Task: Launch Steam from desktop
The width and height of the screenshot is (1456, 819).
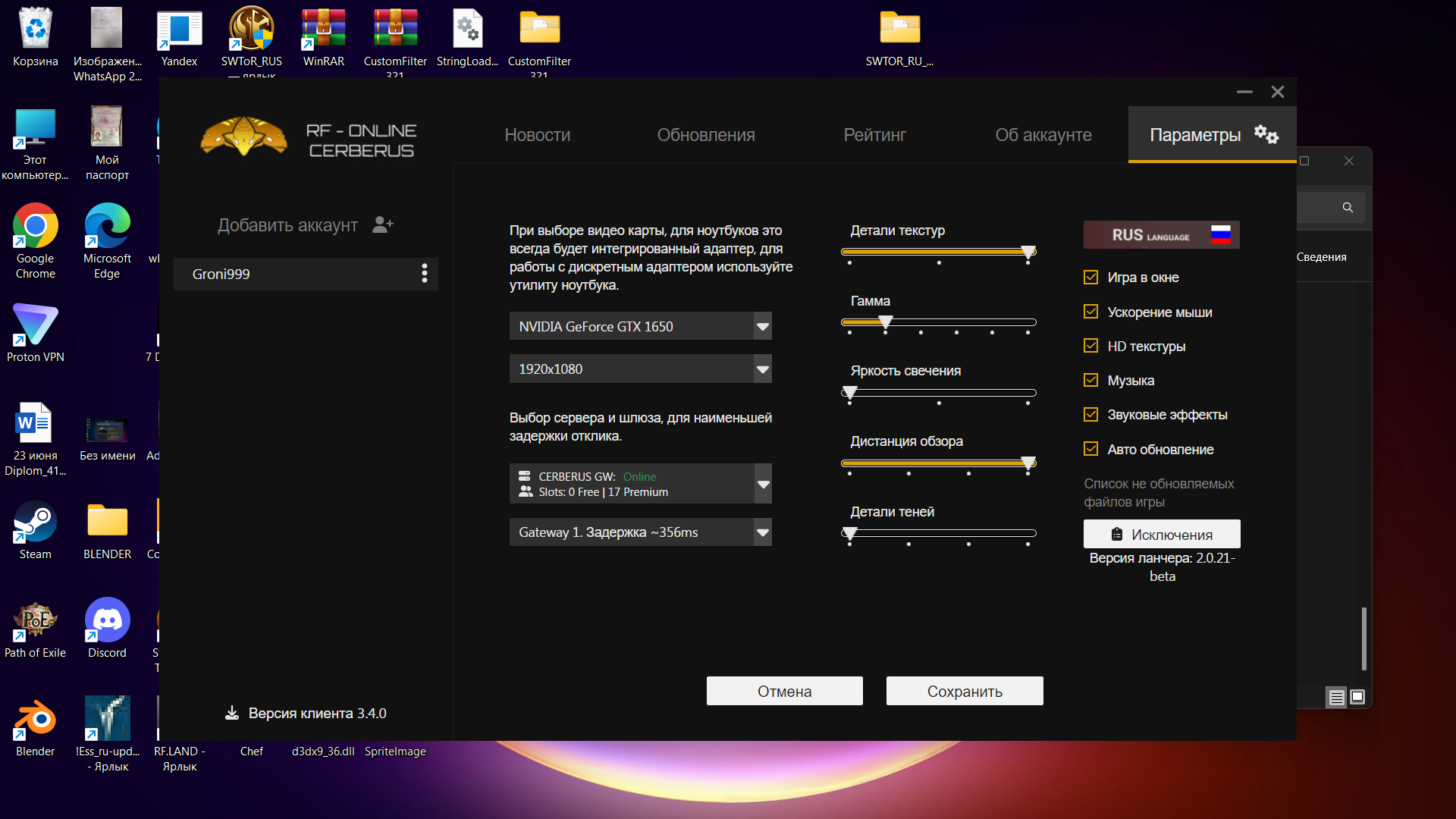Action: pyautogui.click(x=35, y=531)
